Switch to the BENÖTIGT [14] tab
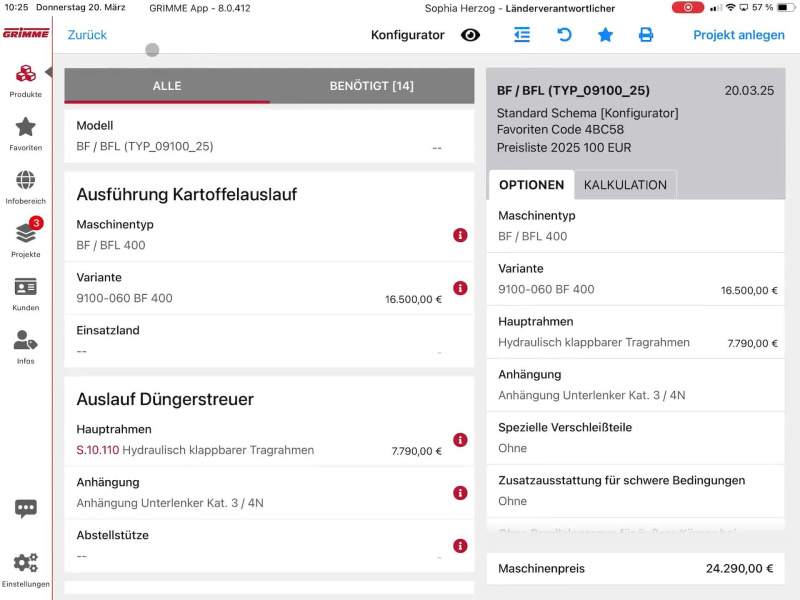Image resolution: width=800 pixels, height=600 pixels. 371,86
